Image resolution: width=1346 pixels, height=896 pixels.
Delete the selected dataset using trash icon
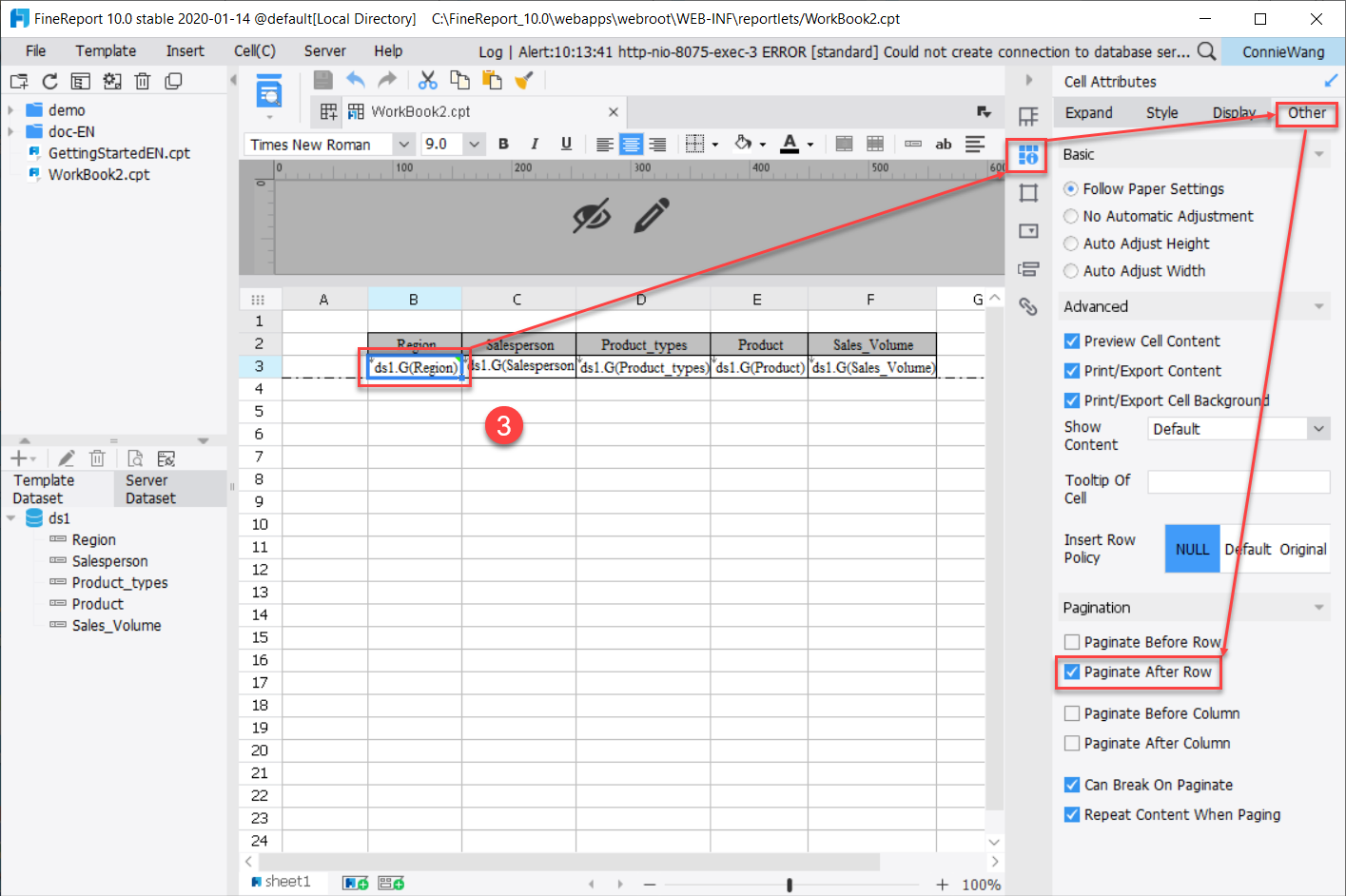(97, 458)
